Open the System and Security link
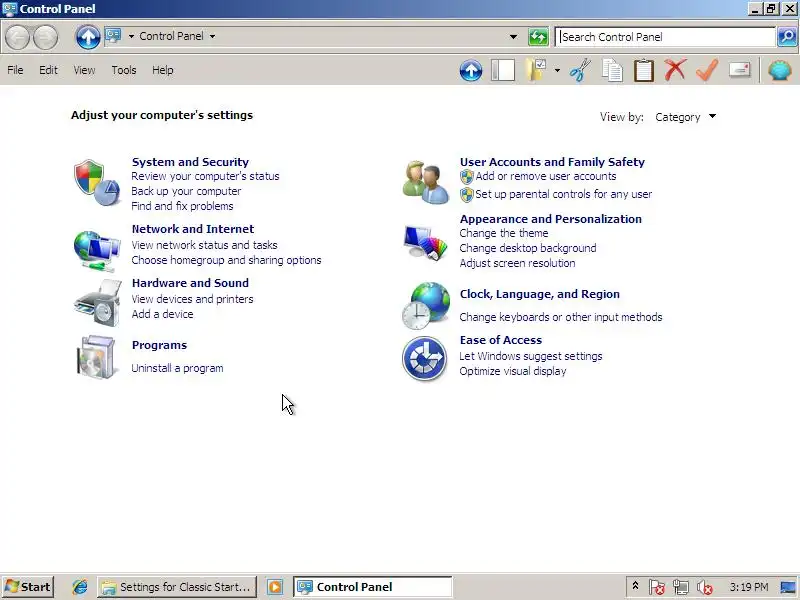Screen dimensions: 800x600 coord(190,162)
